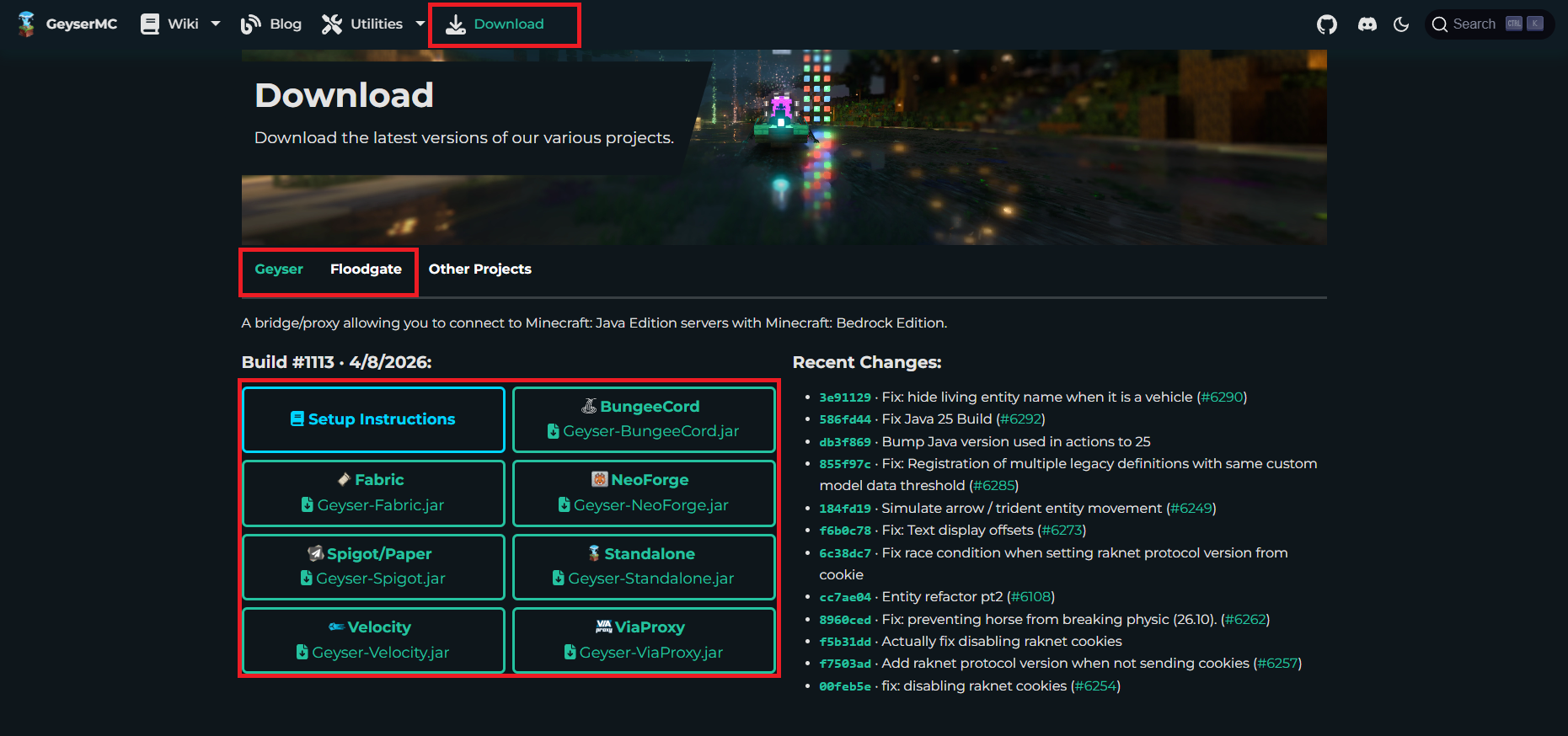Download Geyser-NeoForge.jar
This screenshot has width=1568, height=736.
point(644,493)
